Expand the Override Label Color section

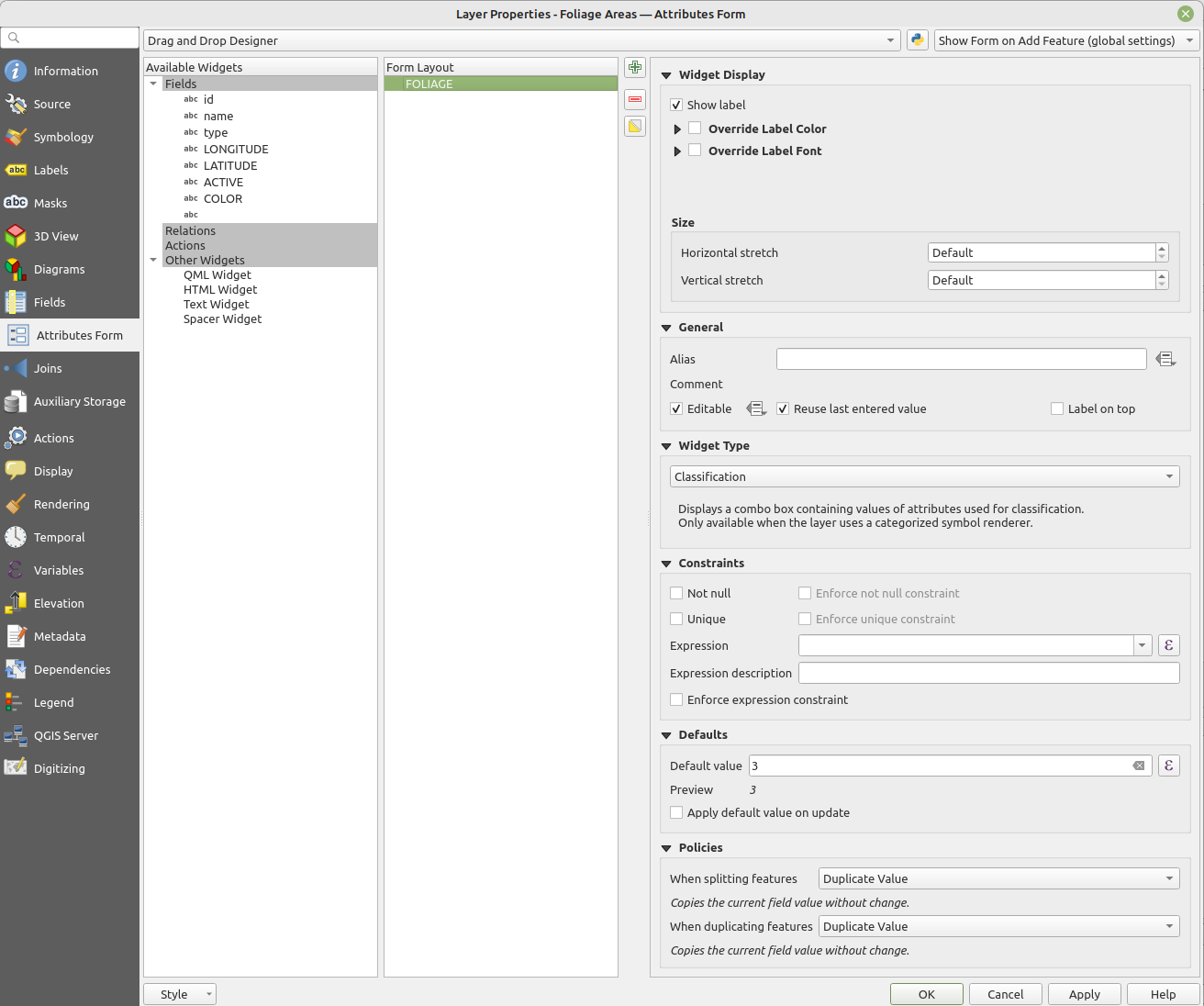pyautogui.click(x=677, y=129)
